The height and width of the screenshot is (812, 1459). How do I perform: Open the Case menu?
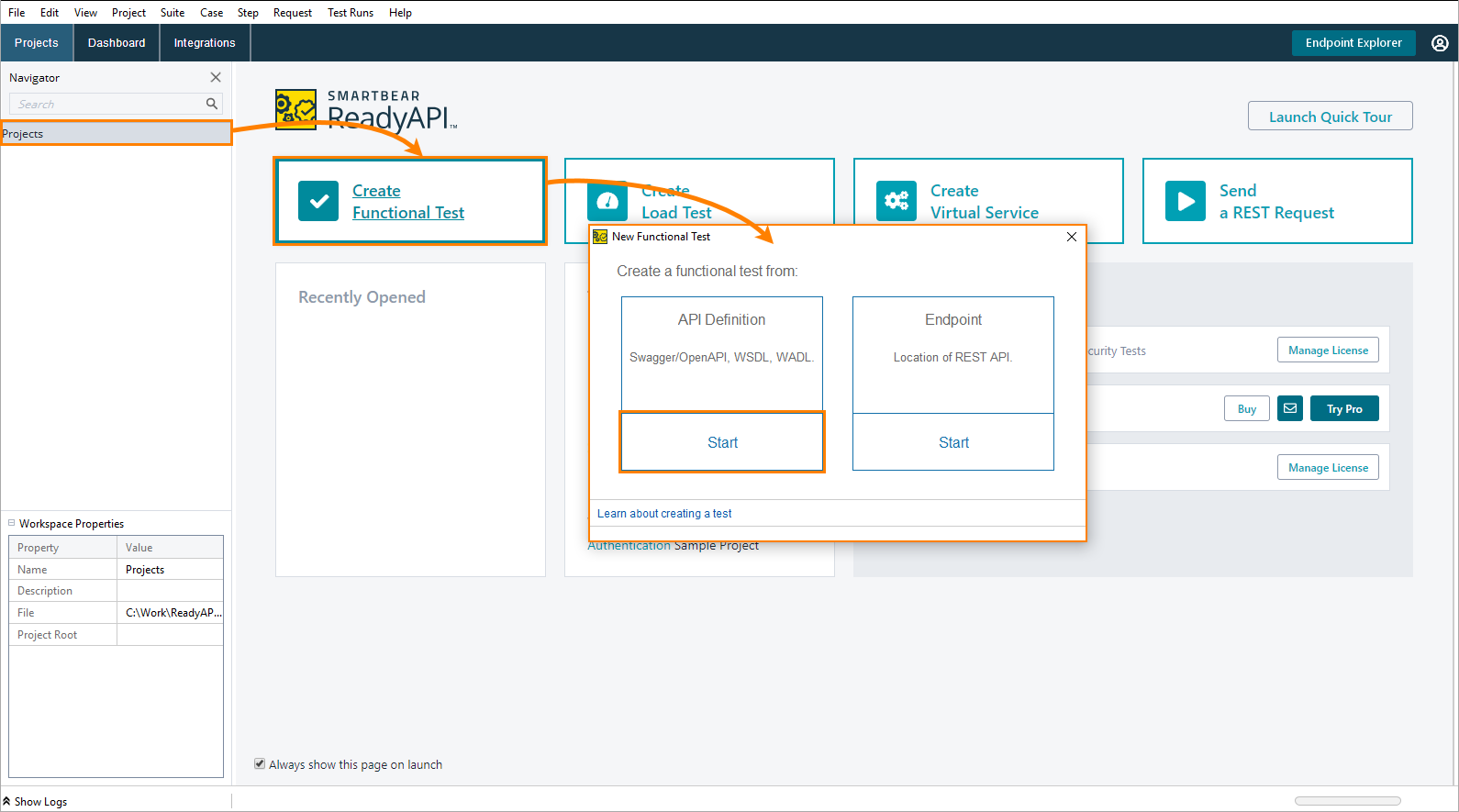[x=211, y=13]
